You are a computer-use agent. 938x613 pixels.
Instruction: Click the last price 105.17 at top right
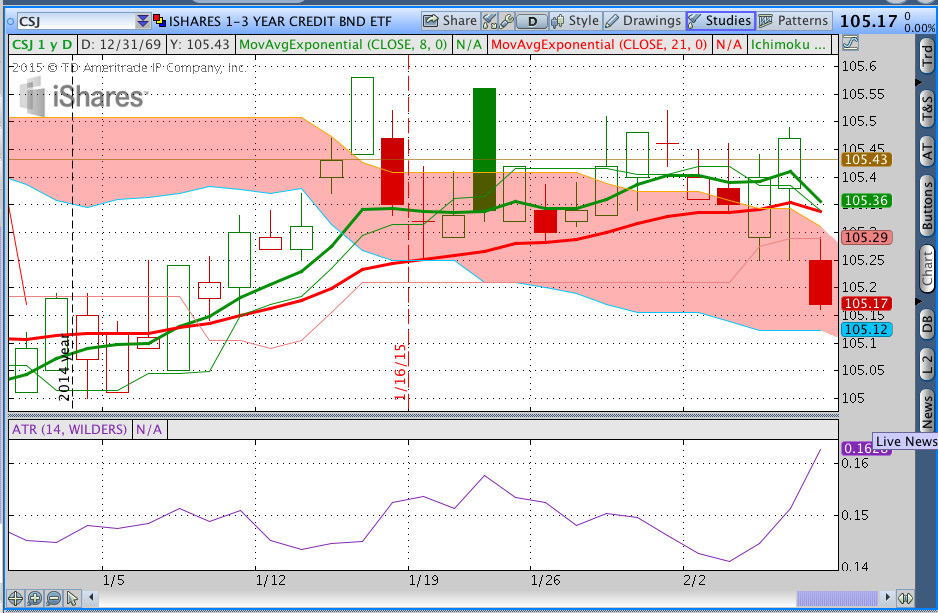869,22
